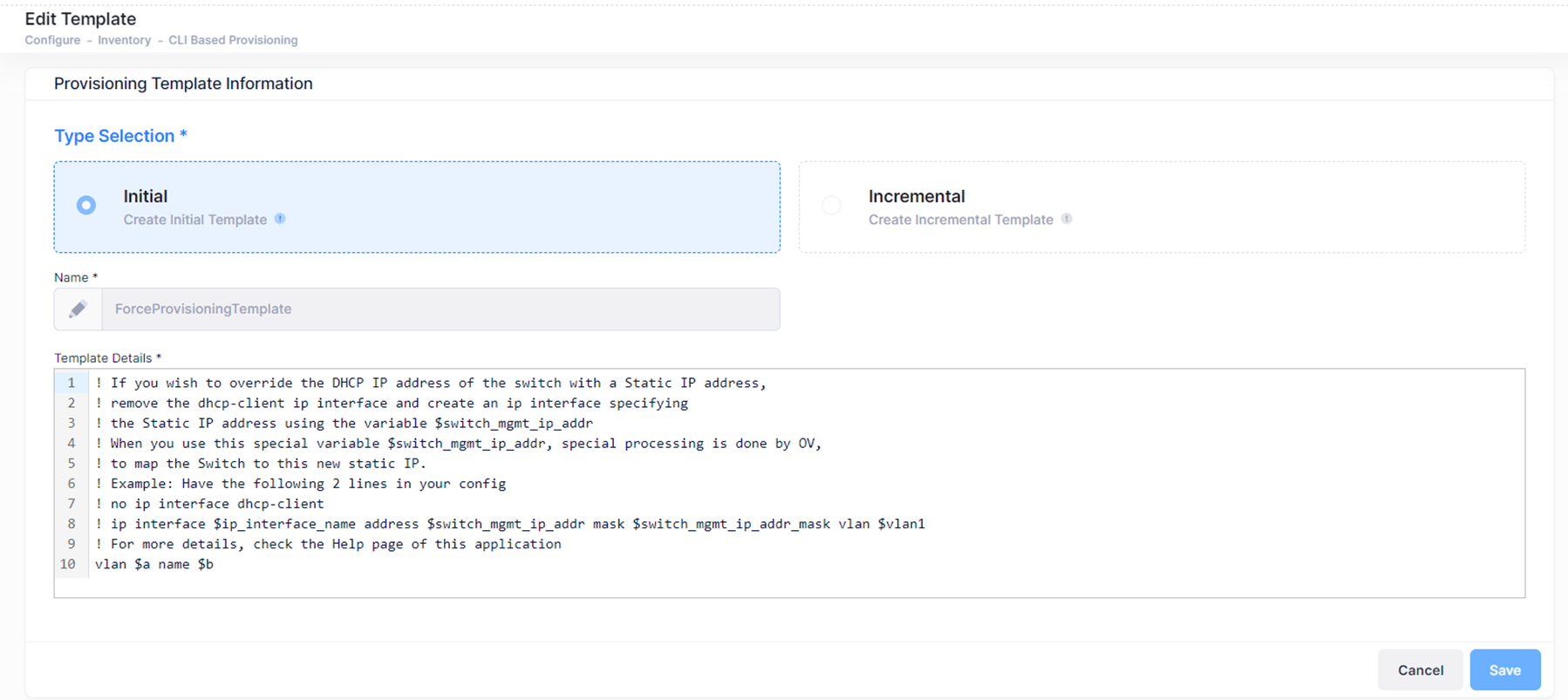This screenshot has width=1568, height=700.
Task: Click line number 5 in the gutter
Action: pos(72,464)
